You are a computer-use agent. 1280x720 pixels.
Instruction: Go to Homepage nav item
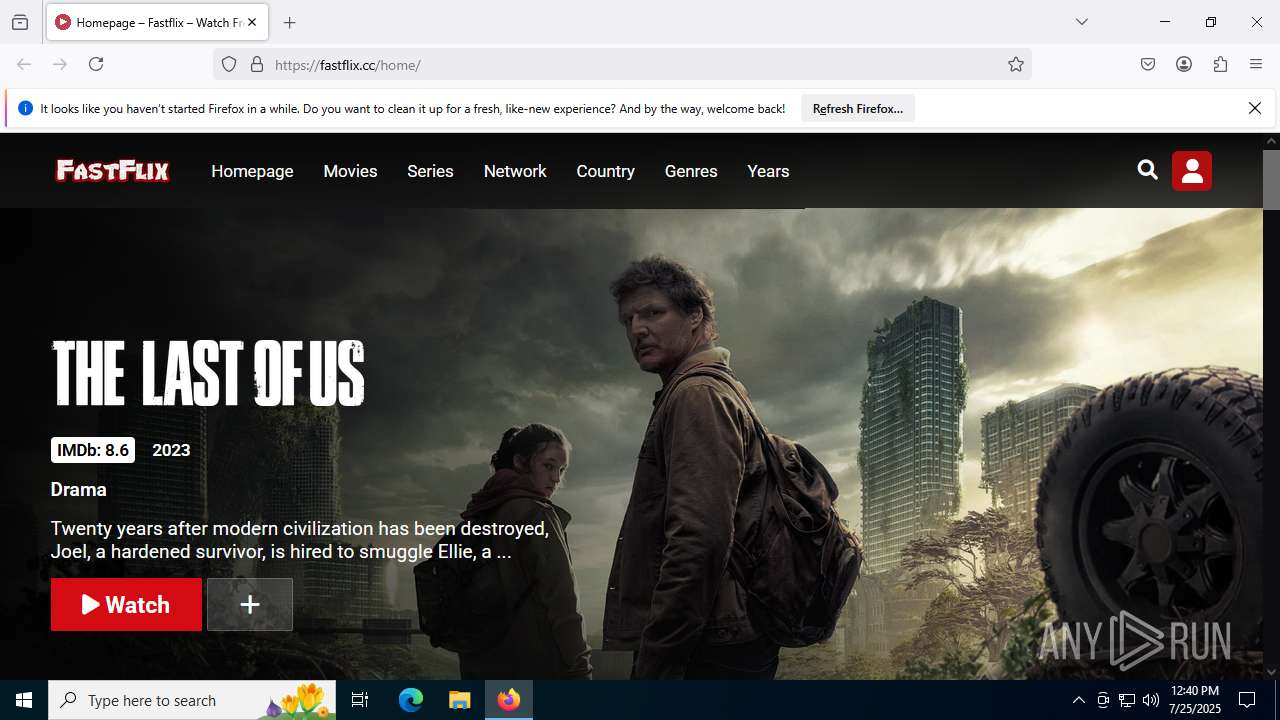(x=252, y=171)
